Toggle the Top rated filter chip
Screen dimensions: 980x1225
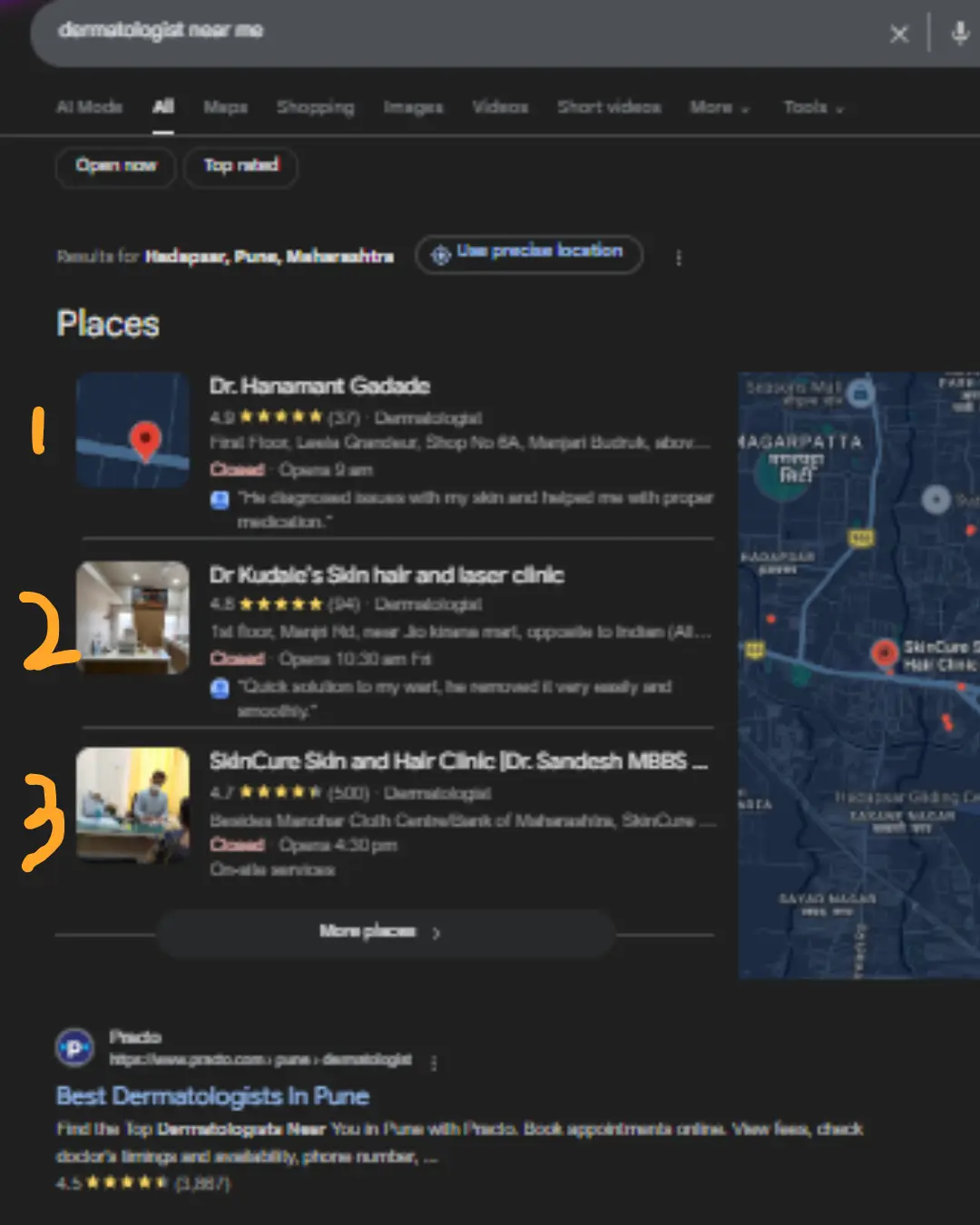(240, 166)
